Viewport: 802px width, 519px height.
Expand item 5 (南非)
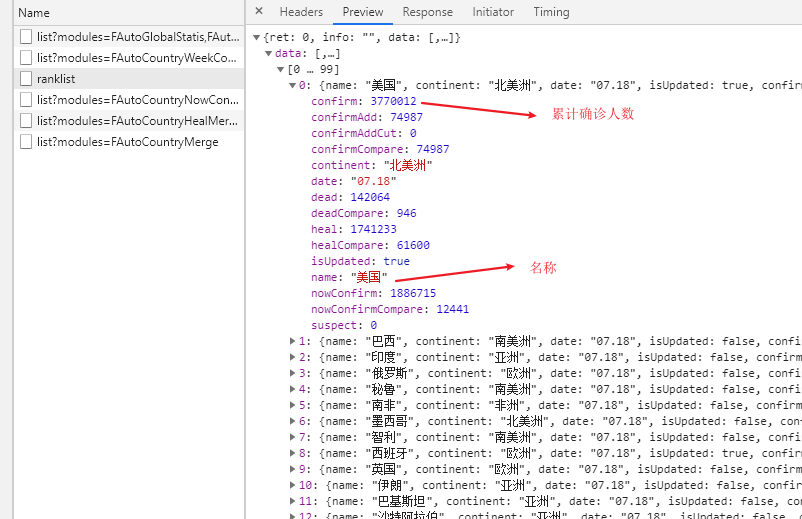(x=293, y=405)
